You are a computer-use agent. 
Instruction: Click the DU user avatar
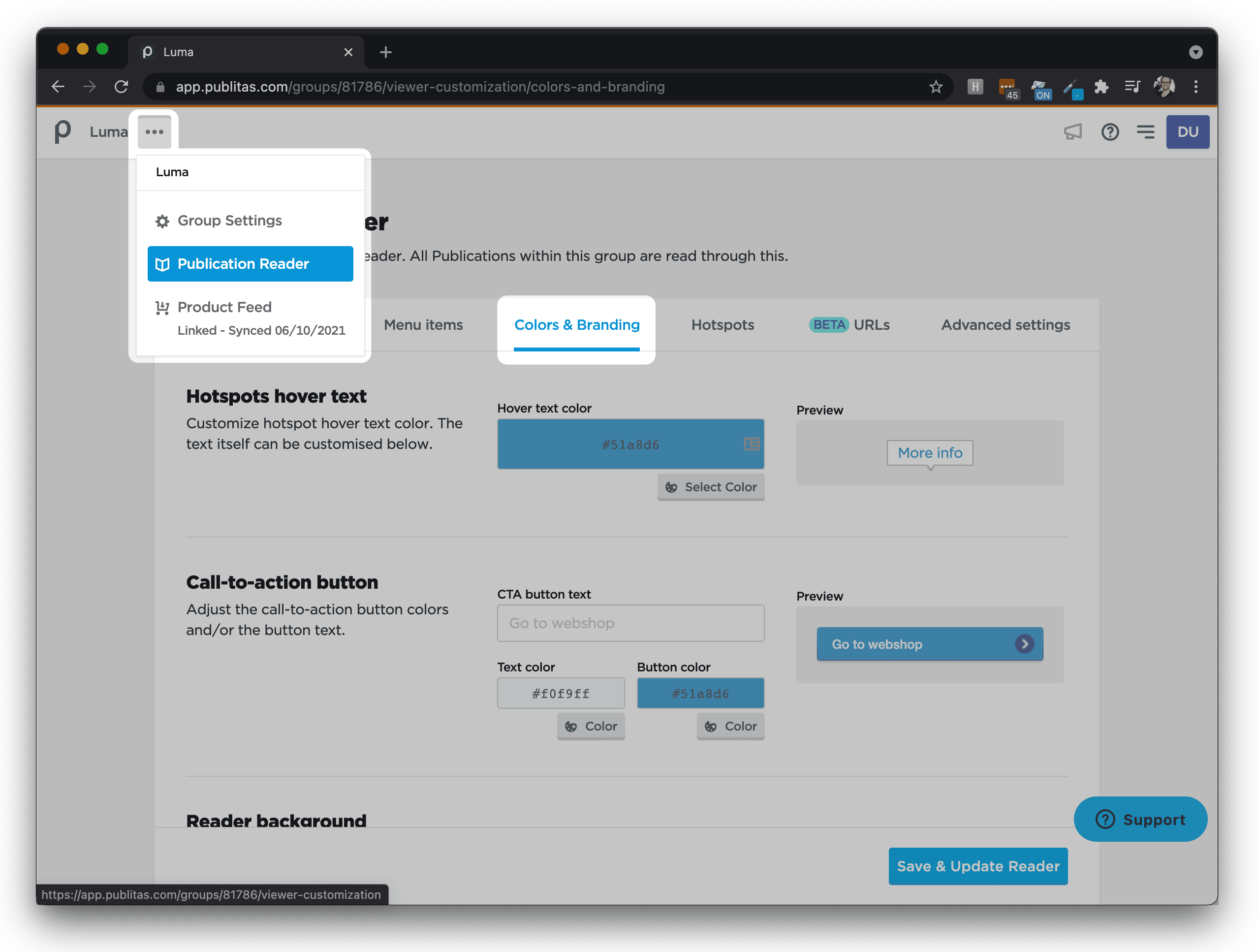click(x=1188, y=132)
